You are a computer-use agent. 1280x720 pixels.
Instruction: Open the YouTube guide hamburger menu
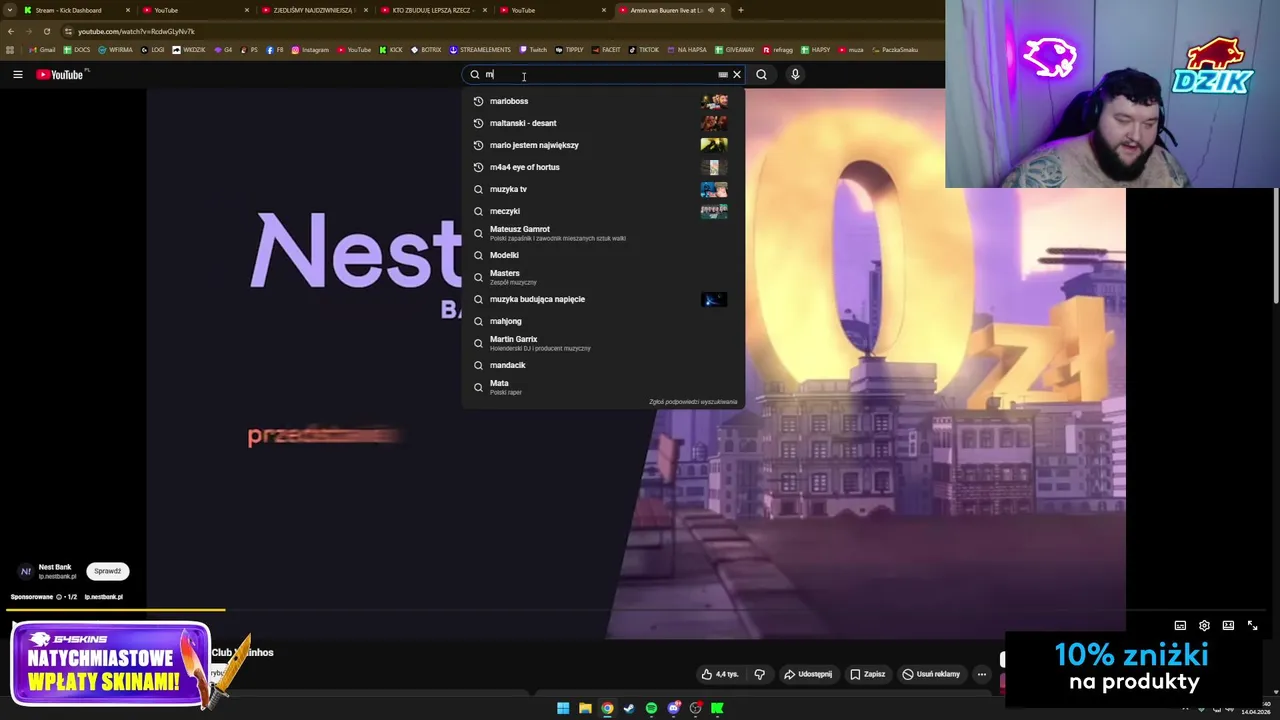(x=17, y=74)
